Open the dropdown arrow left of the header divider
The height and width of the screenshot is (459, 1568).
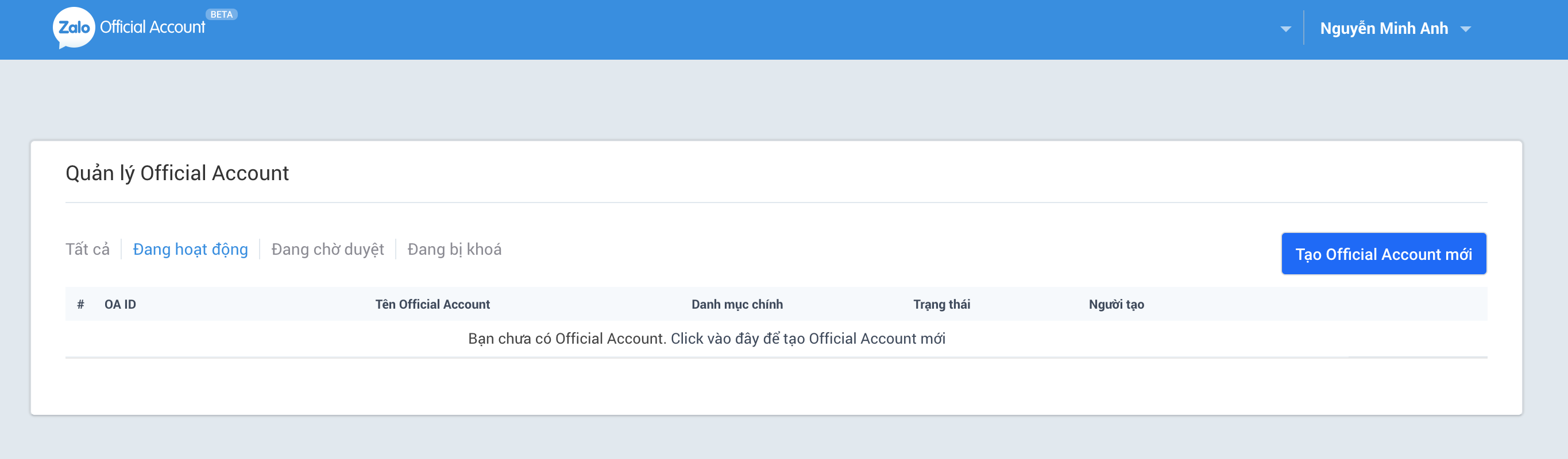click(x=1285, y=29)
